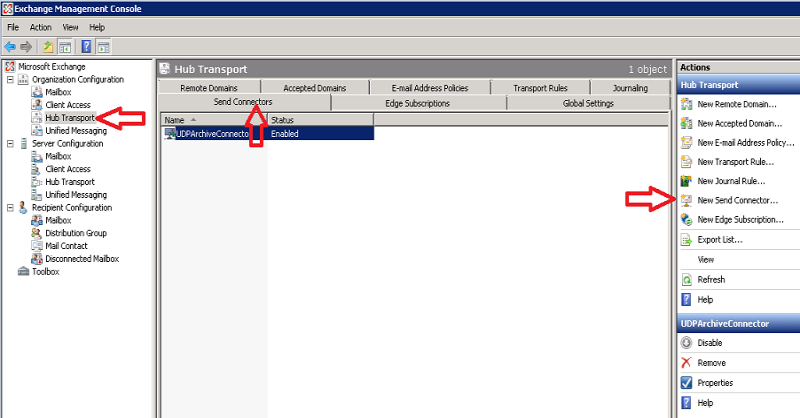Switch to the Accepted Domains tab
Screen dimensions: 800x418
tap(315, 88)
